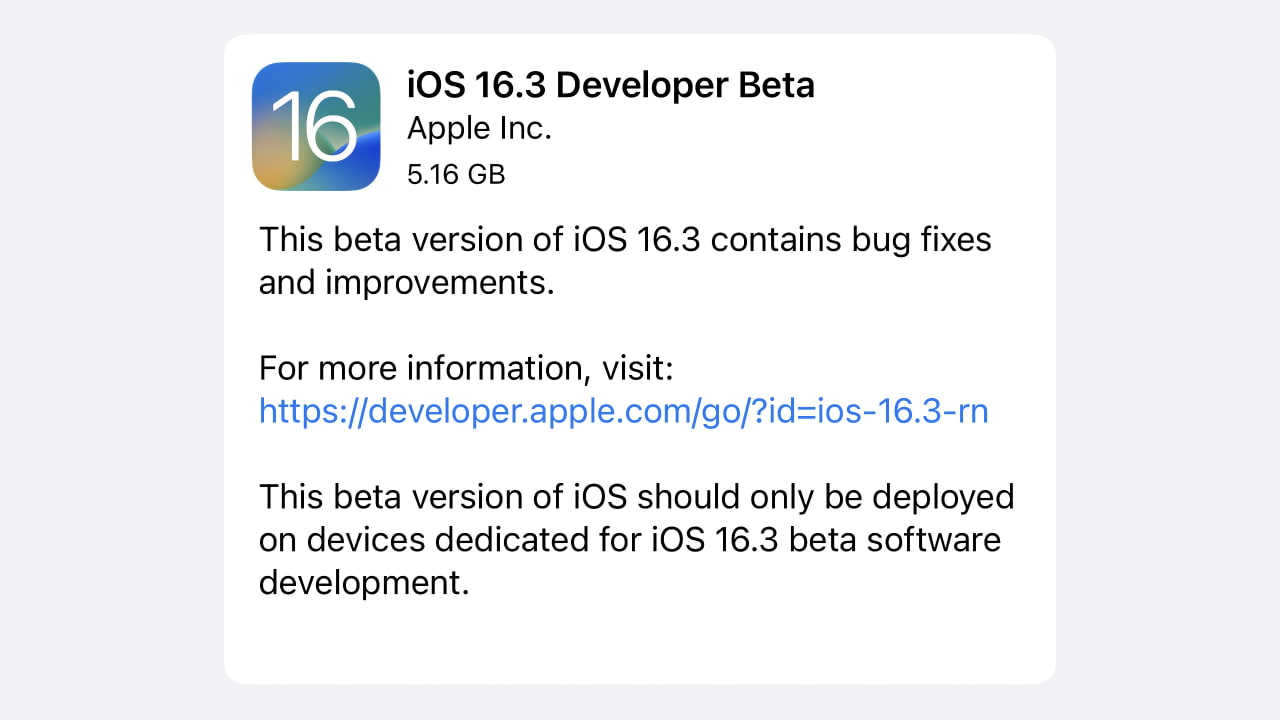This screenshot has width=1280, height=720.
Task: Click the deployment warning paragraph
Action: [x=637, y=540]
